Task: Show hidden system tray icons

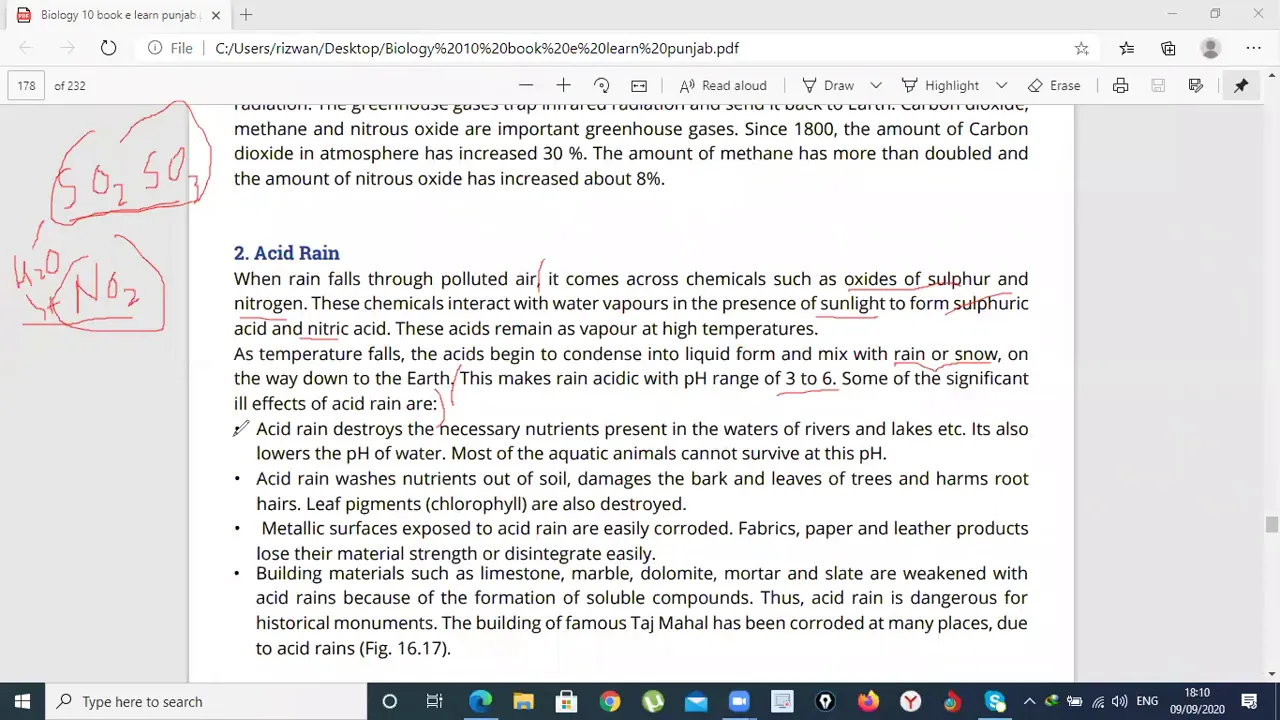Action: pos(1029,702)
